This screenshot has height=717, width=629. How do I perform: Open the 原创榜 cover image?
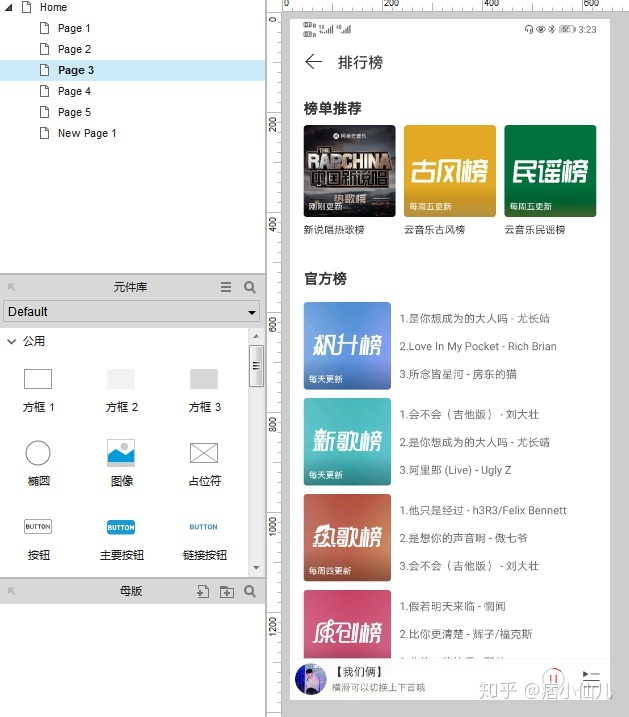click(347, 624)
